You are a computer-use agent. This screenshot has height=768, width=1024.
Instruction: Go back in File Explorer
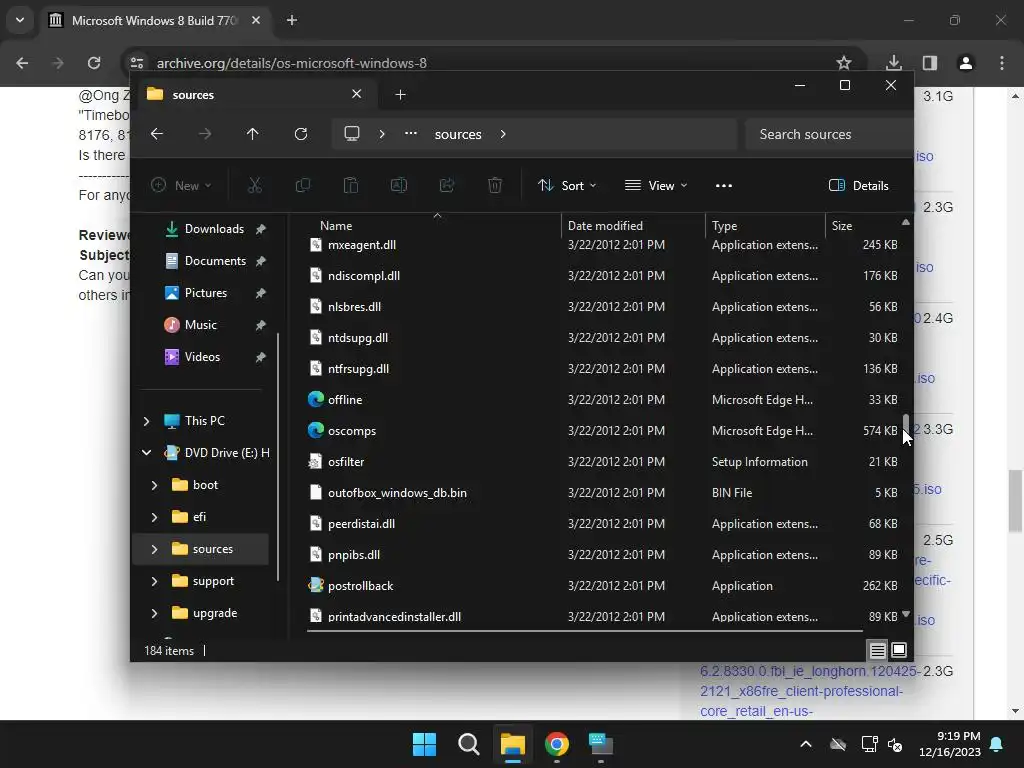[x=157, y=134]
